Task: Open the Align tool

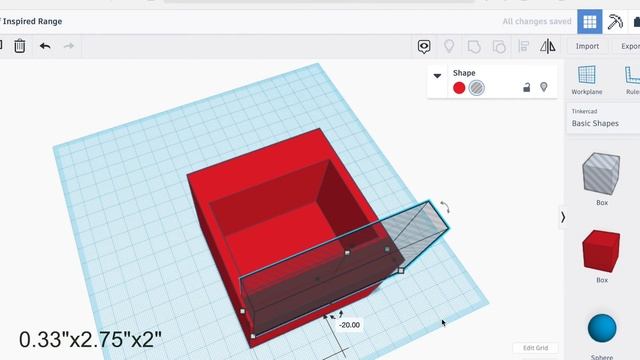Action: tap(524, 46)
